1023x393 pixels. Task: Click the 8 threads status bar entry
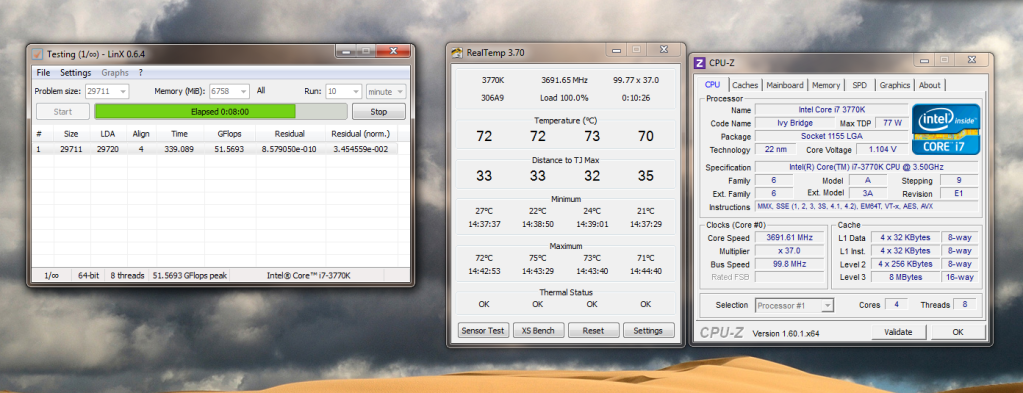[127, 275]
